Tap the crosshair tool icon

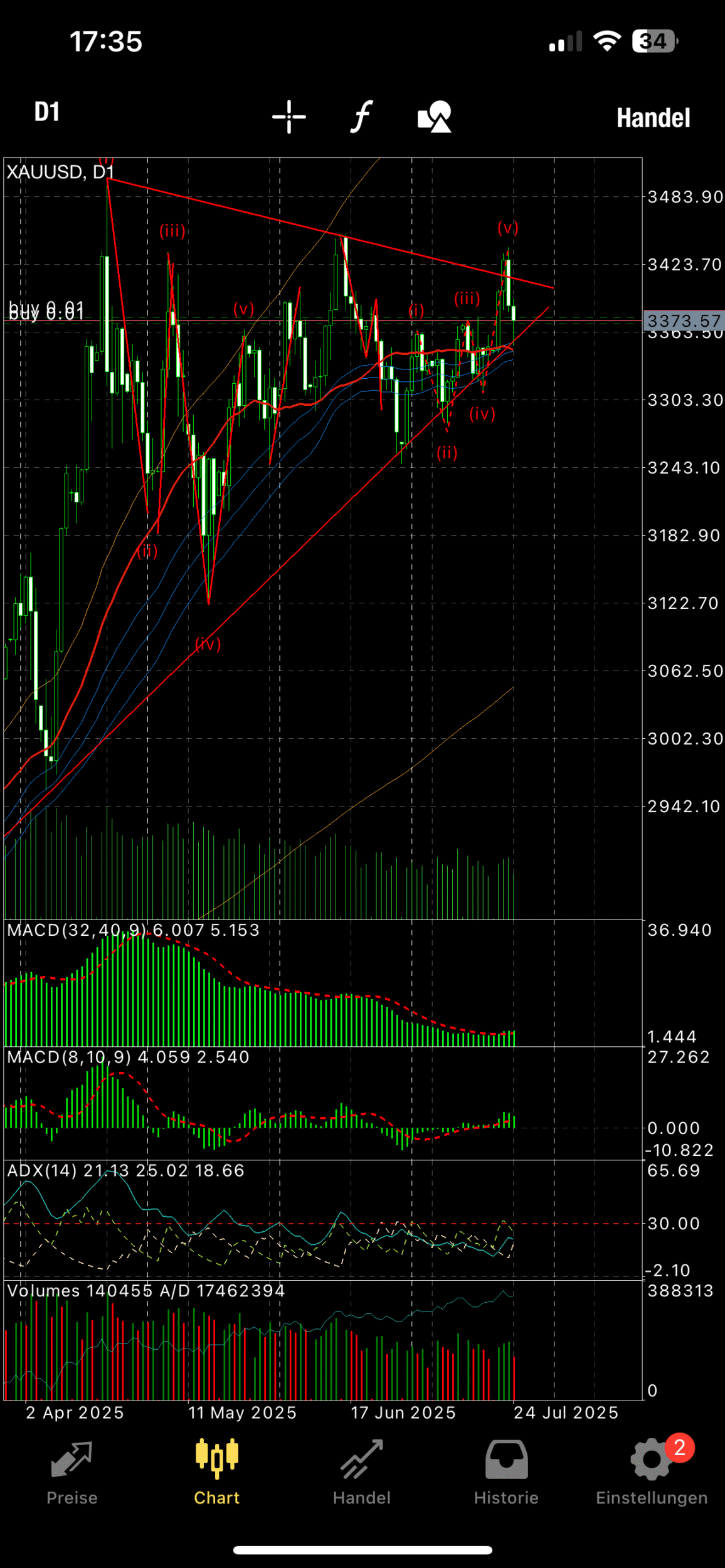[289, 117]
